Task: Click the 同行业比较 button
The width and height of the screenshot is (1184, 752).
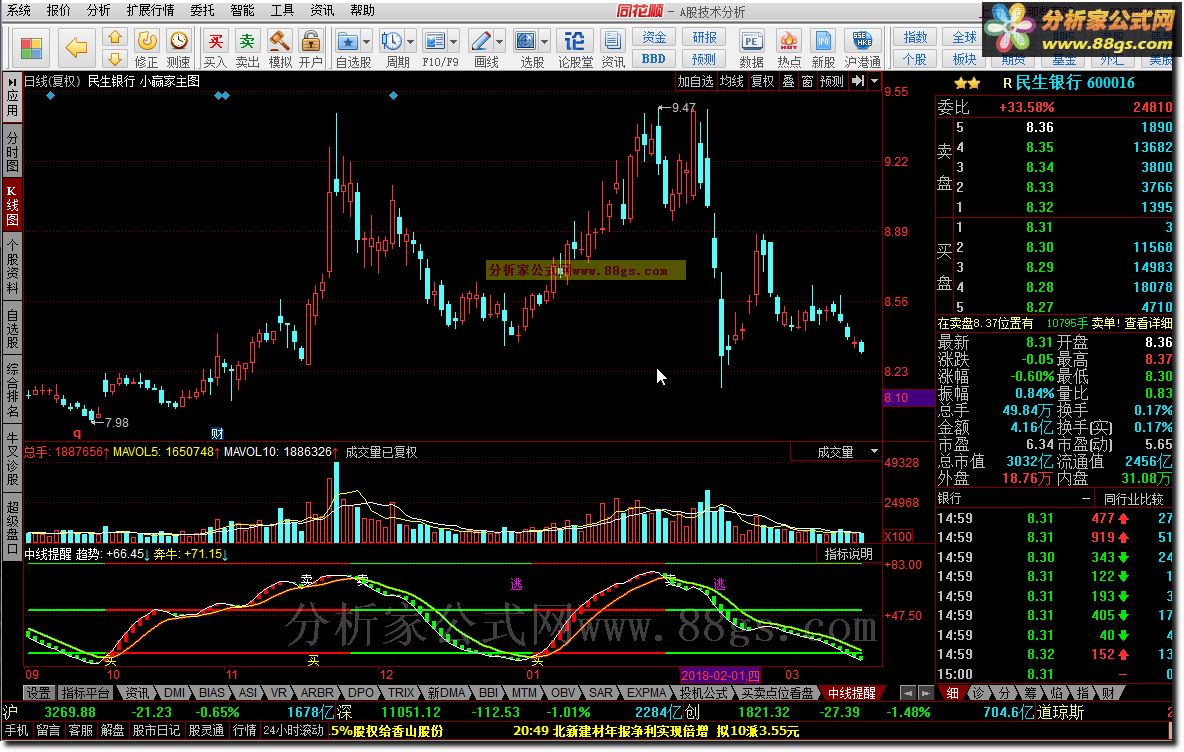Action: pyautogui.click(x=1133, y=499)
